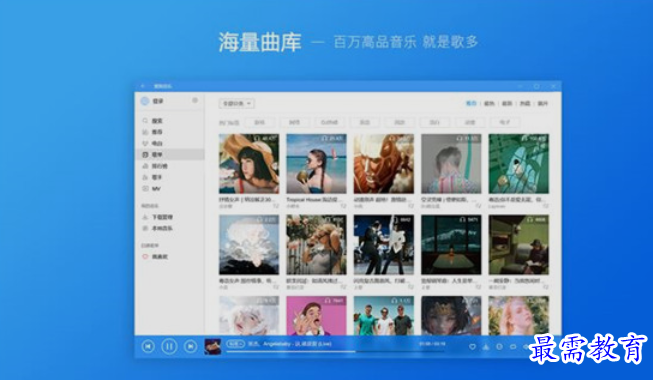Download the current song
Screen dimensions: 653x380
click(x=486, y=347)
